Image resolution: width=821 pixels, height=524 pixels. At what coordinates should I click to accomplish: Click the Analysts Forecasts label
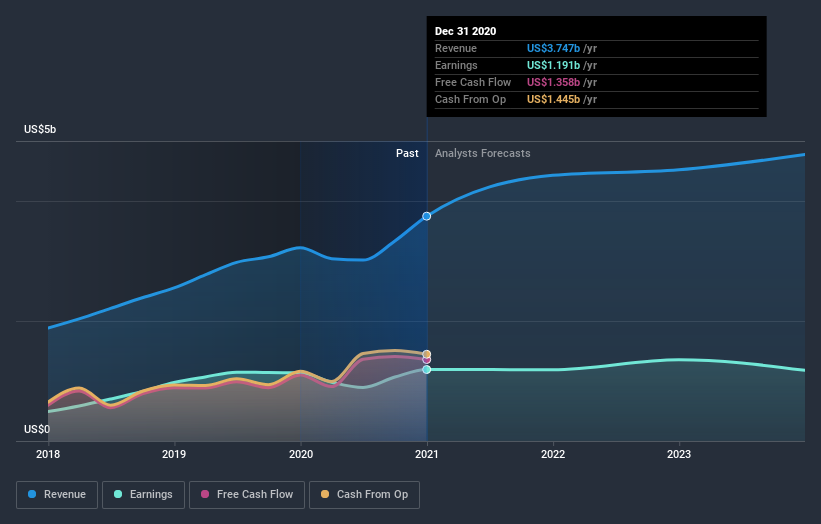coord(483,153)
